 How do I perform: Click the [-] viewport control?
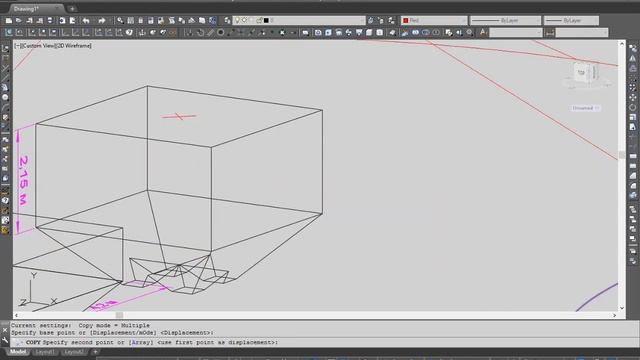pyautogui.click(x=17, y=46)
